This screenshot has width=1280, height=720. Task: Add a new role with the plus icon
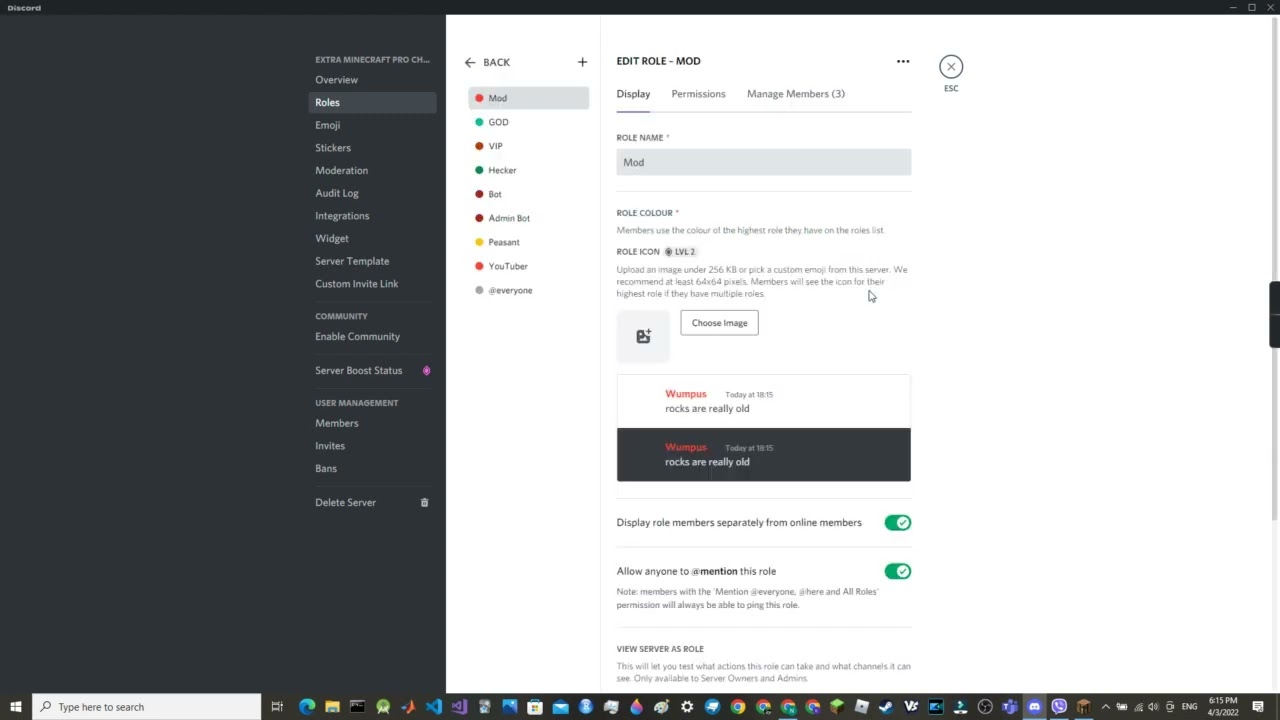[582, 62]
